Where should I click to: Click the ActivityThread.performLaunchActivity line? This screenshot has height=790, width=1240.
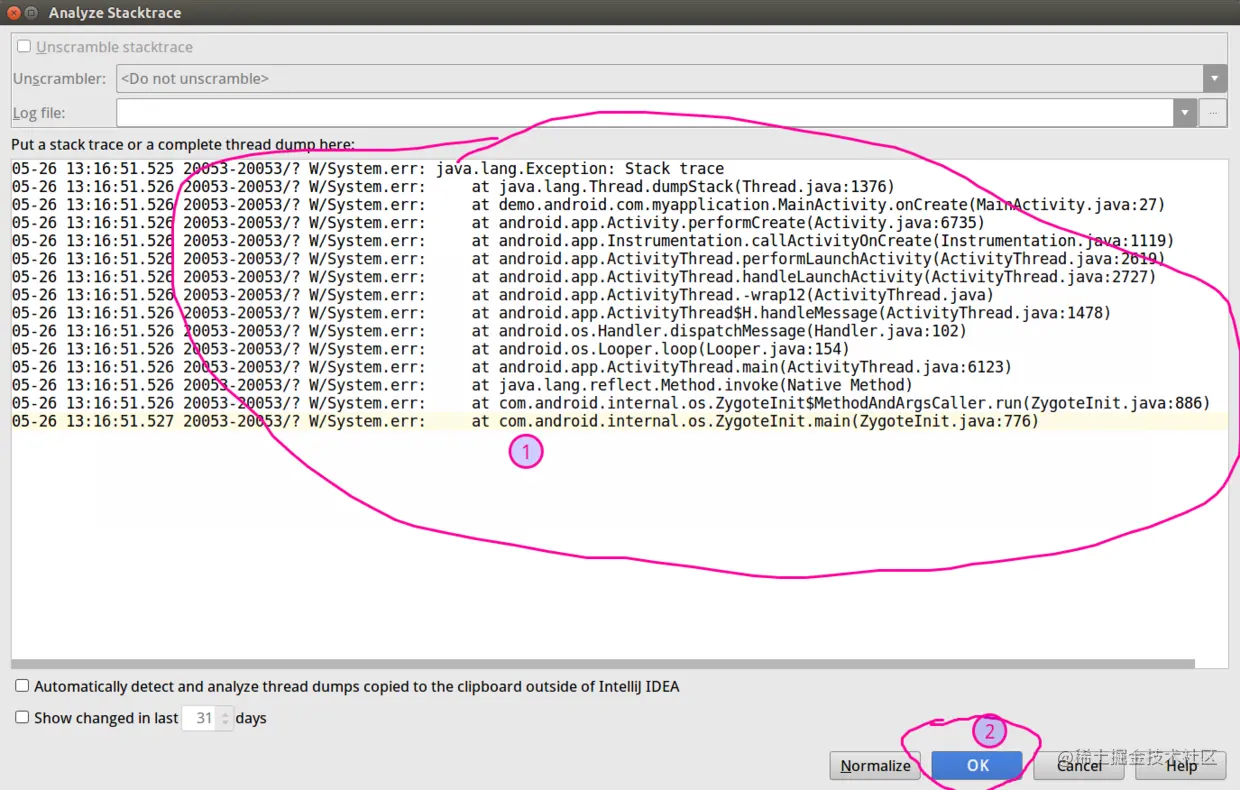[x=589, y=258]
